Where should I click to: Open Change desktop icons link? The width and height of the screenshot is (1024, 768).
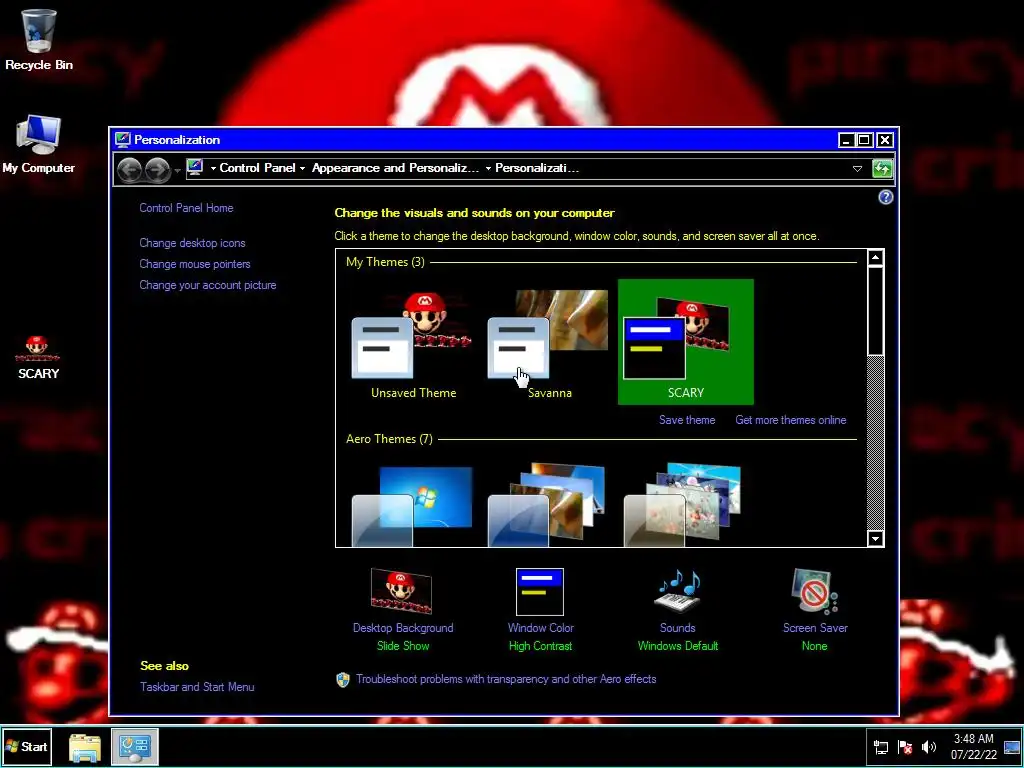(192, 243)
